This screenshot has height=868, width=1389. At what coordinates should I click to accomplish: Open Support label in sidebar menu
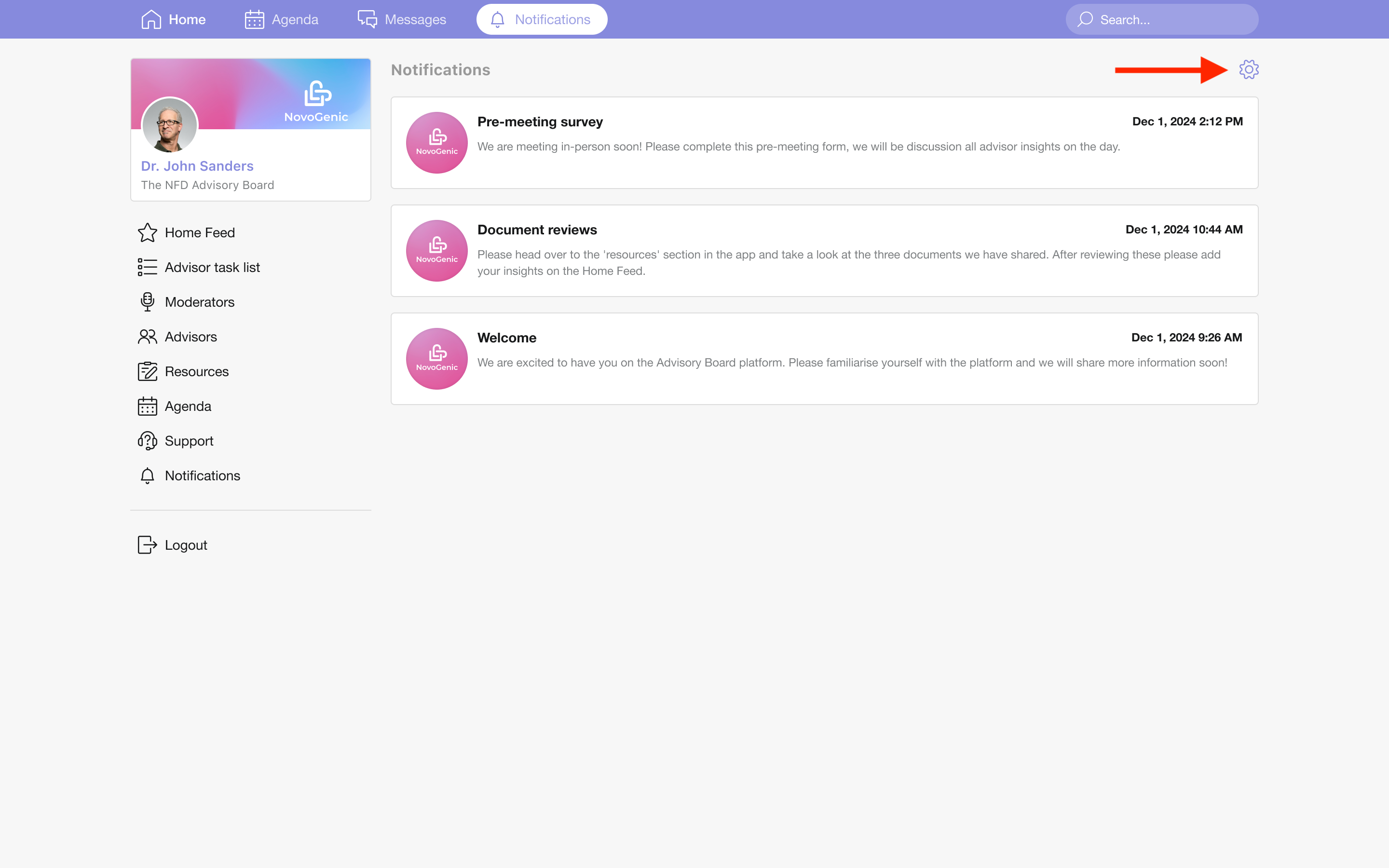coord(190,441)
